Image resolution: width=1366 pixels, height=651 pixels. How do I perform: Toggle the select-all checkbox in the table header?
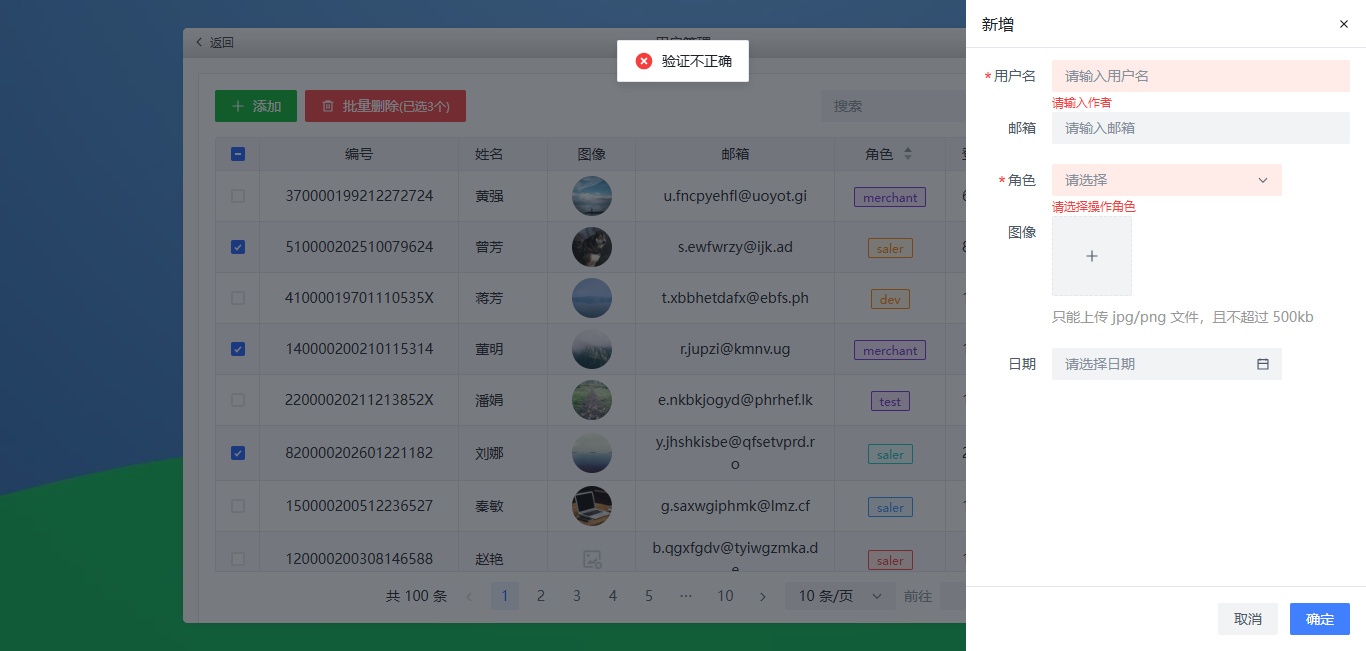(x=238, y=154)
